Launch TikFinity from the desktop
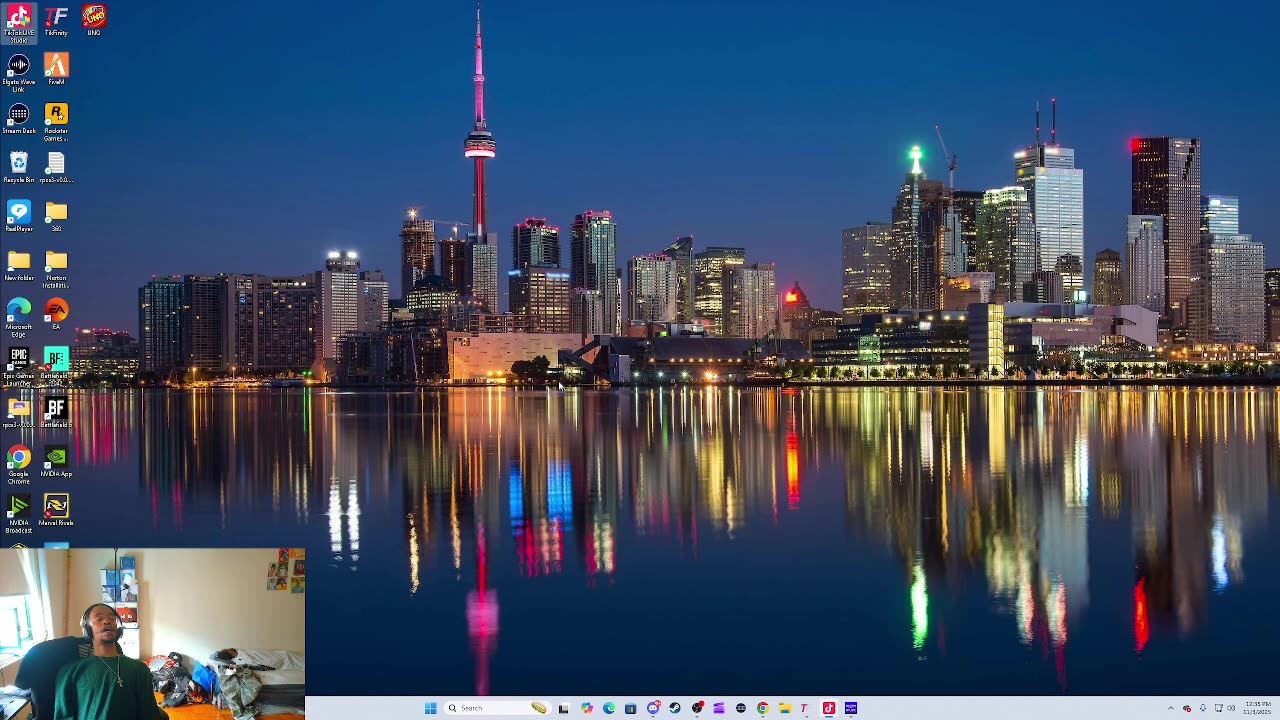This screenshot has width=1280, height=720. pyautogui.click(x=56, y=22)
